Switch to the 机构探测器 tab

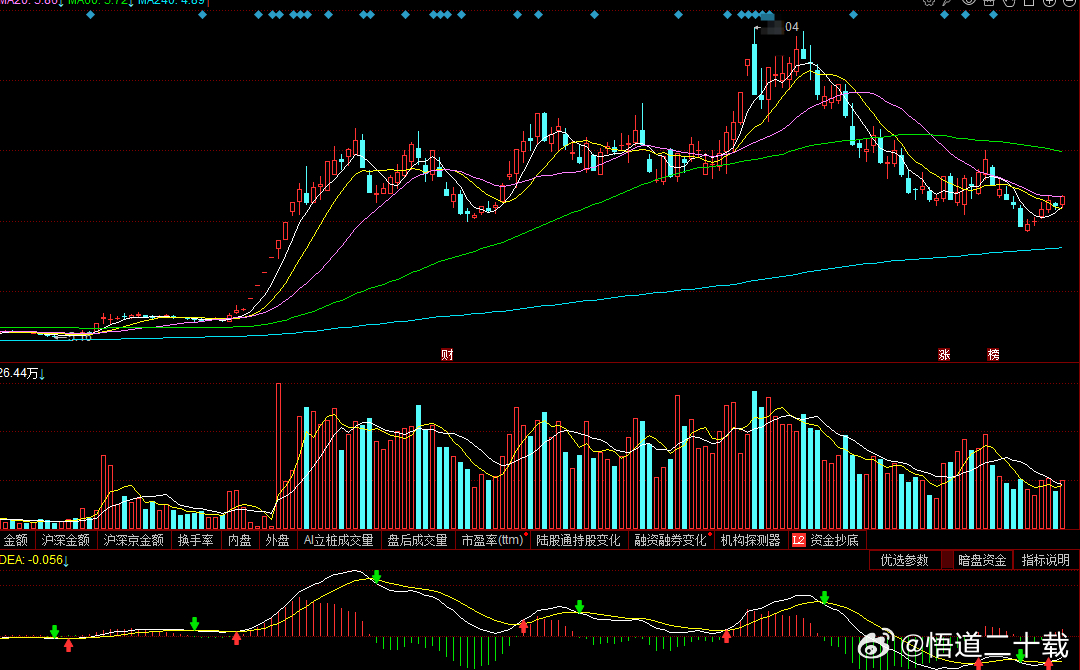751,541
